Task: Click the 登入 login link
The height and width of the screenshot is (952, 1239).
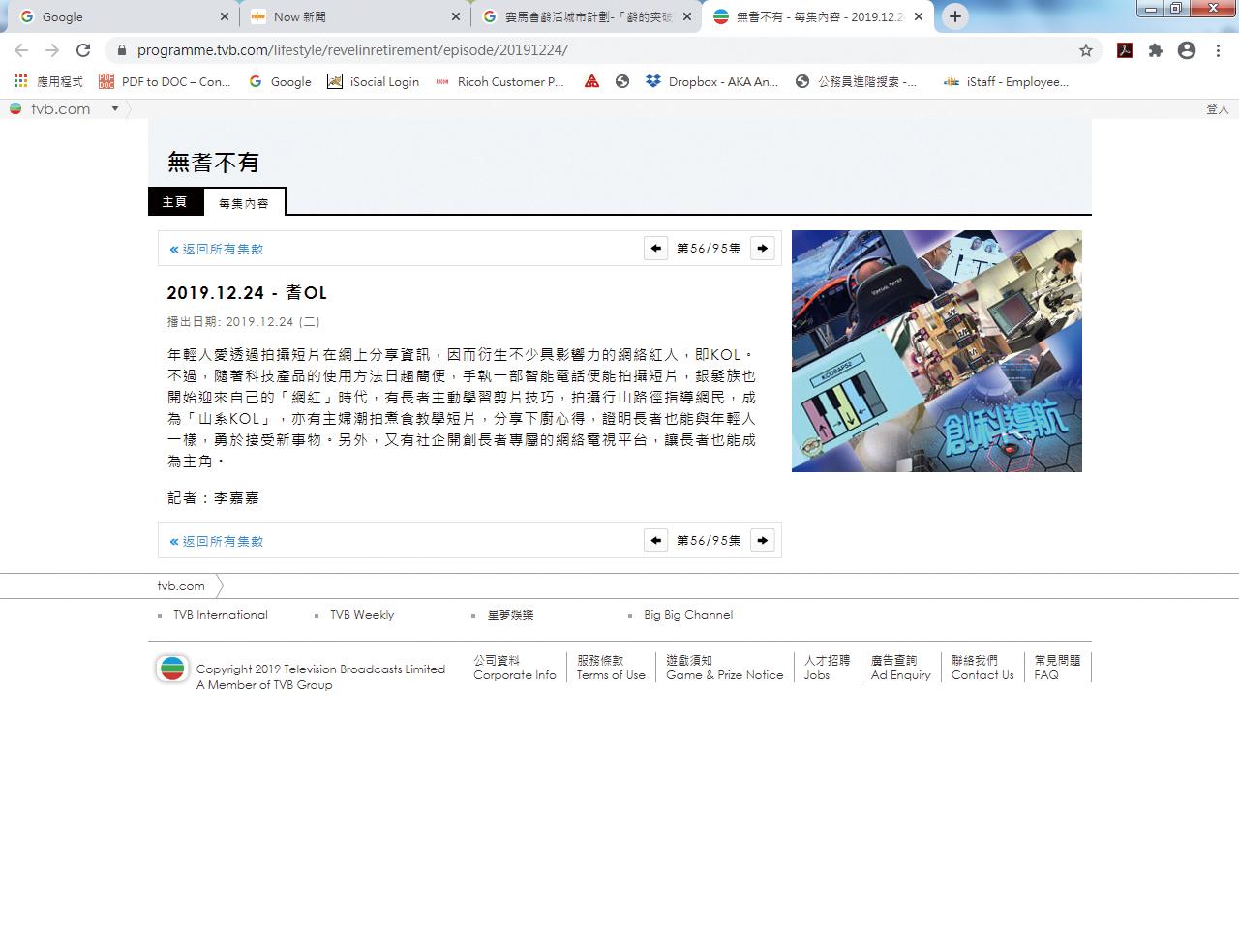Action: (x=1217, y=109)
